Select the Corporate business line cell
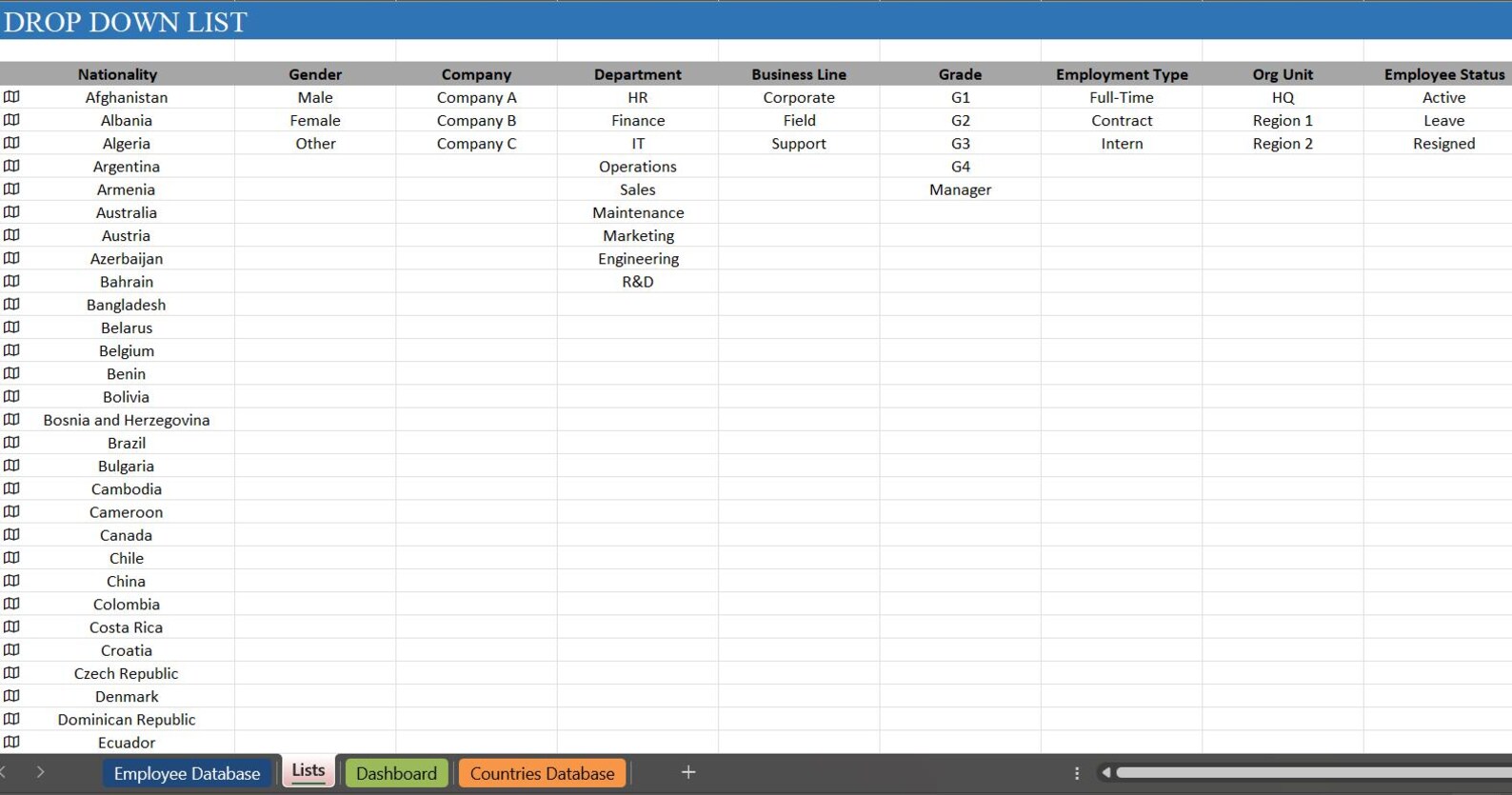Image resolution: width=1512 pixels, height=795 pixels. (799, 97)
